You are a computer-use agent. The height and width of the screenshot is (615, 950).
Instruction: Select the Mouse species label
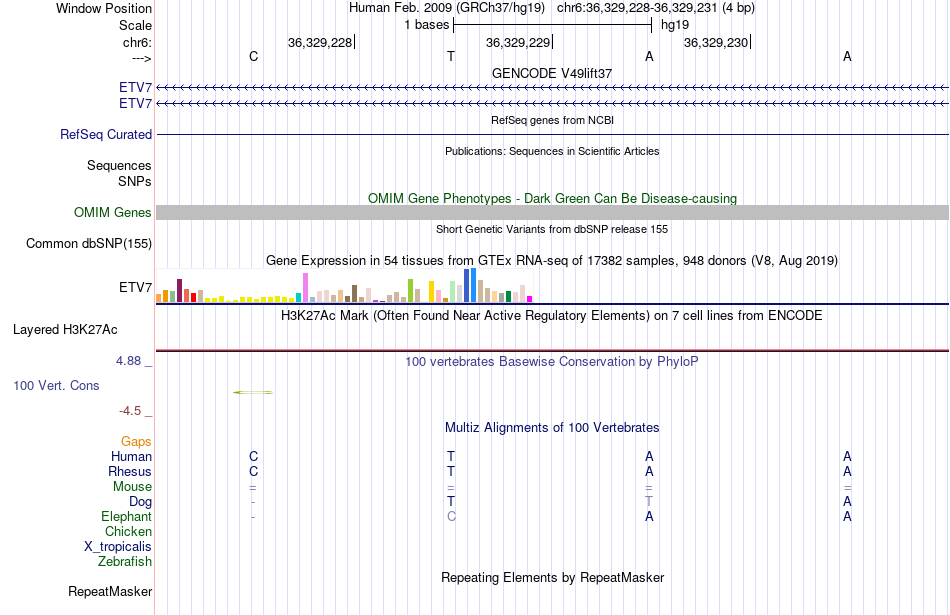132,487
